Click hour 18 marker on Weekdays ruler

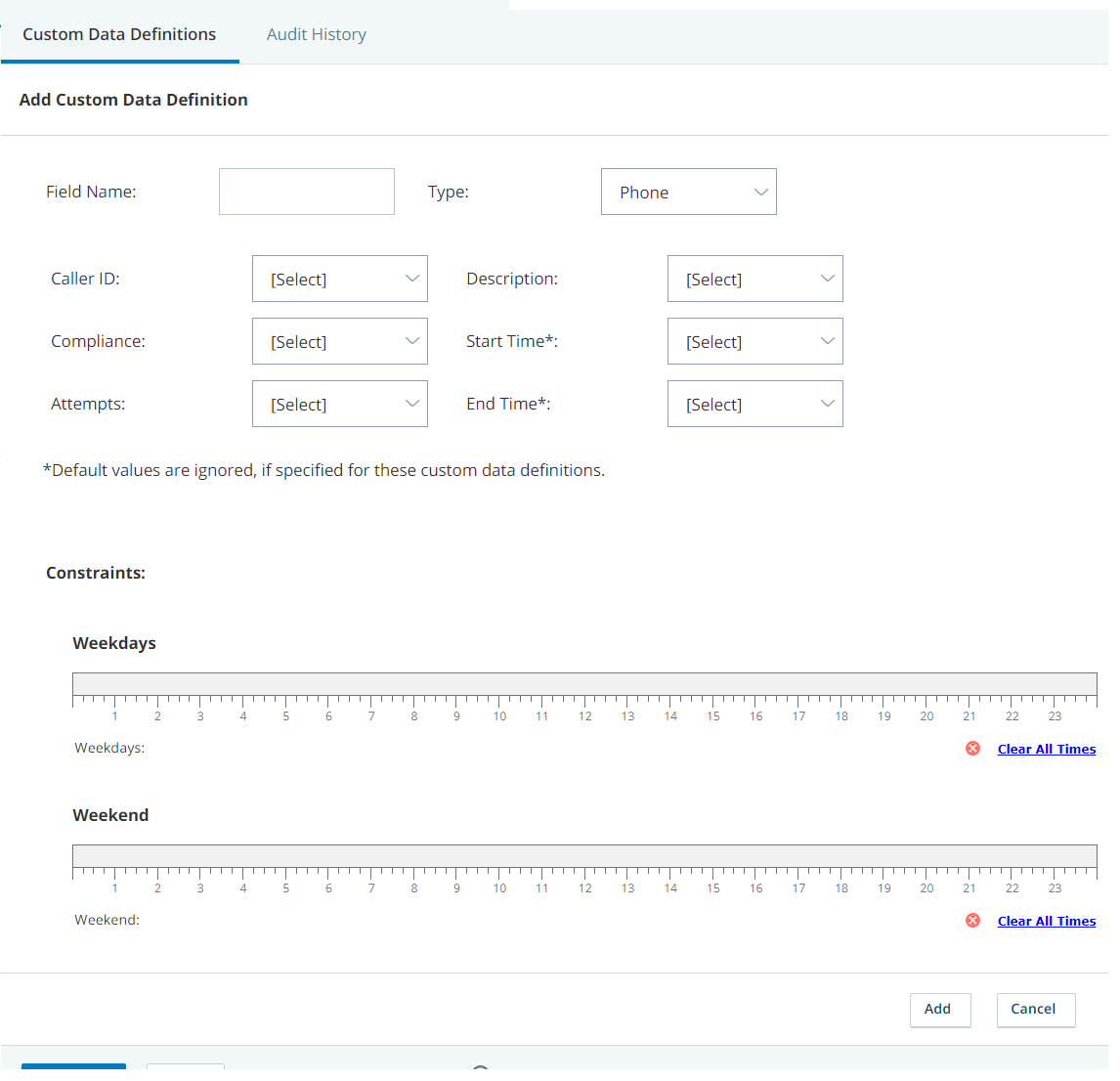[841, 715]
